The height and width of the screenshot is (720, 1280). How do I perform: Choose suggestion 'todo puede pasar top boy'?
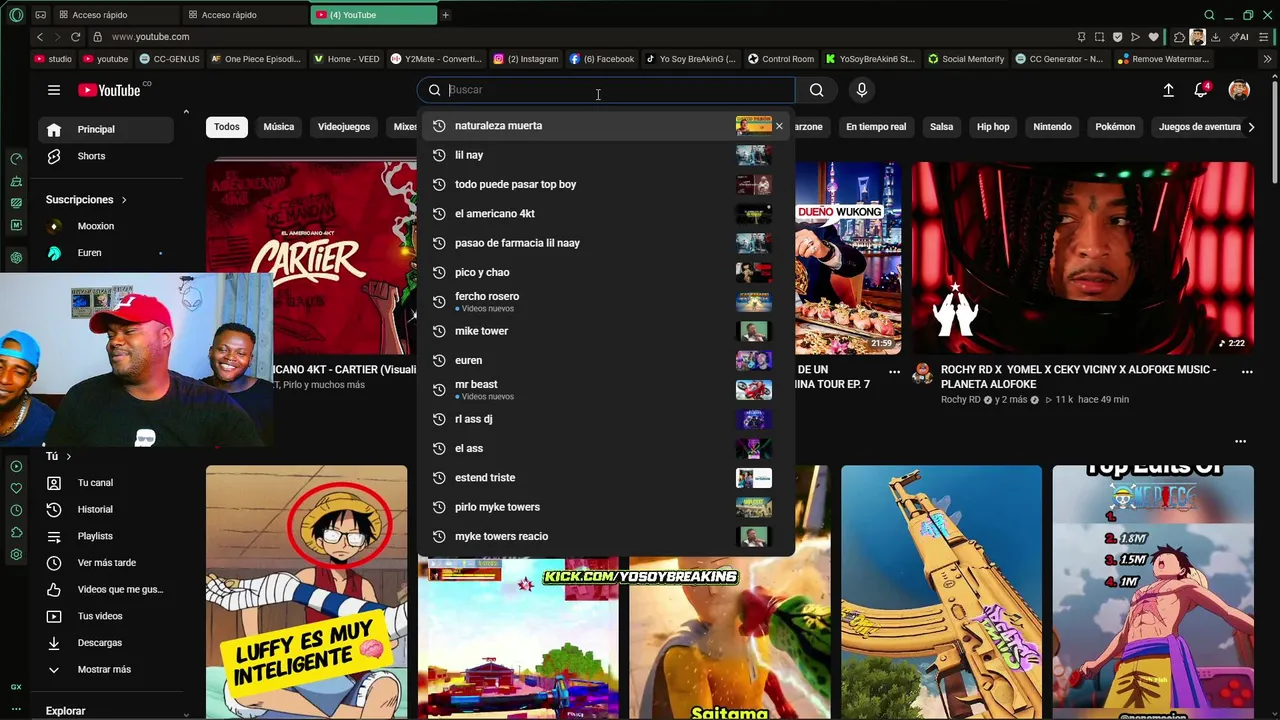point(606,185)
